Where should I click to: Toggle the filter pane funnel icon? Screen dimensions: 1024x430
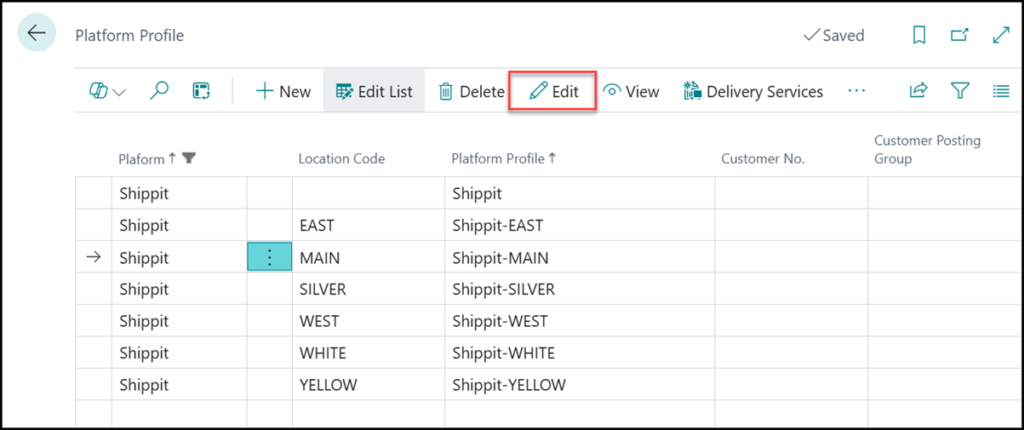point(960,91)
